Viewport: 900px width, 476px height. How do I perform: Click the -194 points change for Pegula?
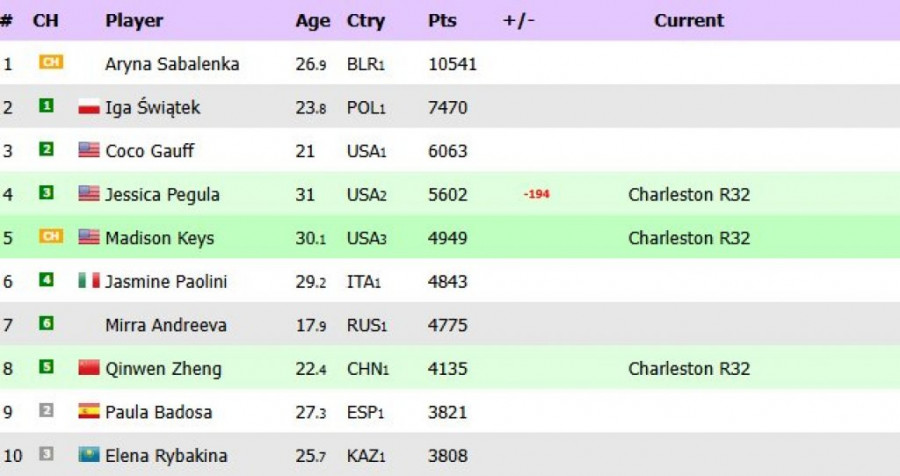[x=537, y=194]
